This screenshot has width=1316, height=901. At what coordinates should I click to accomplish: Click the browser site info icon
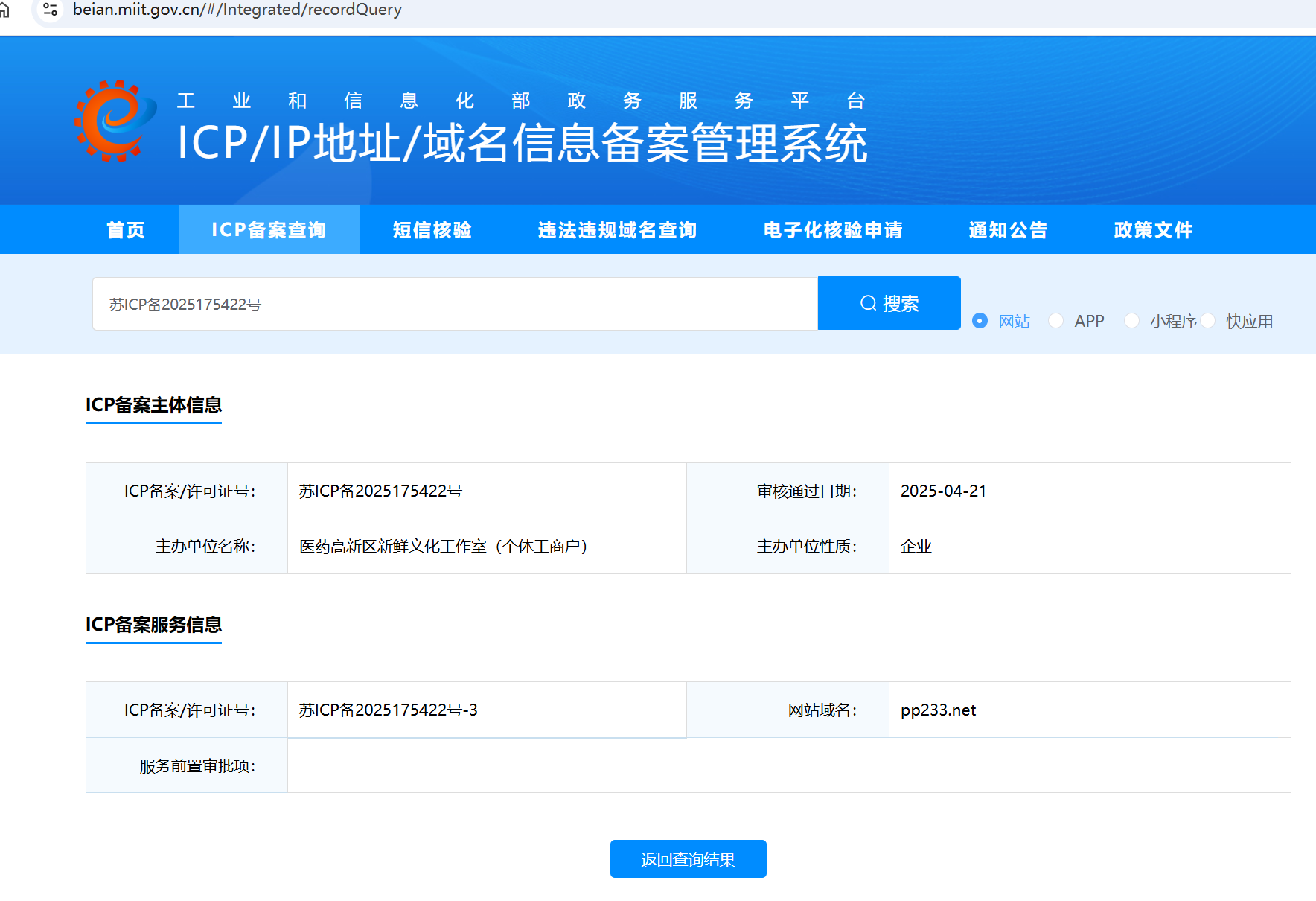point(50,10)
